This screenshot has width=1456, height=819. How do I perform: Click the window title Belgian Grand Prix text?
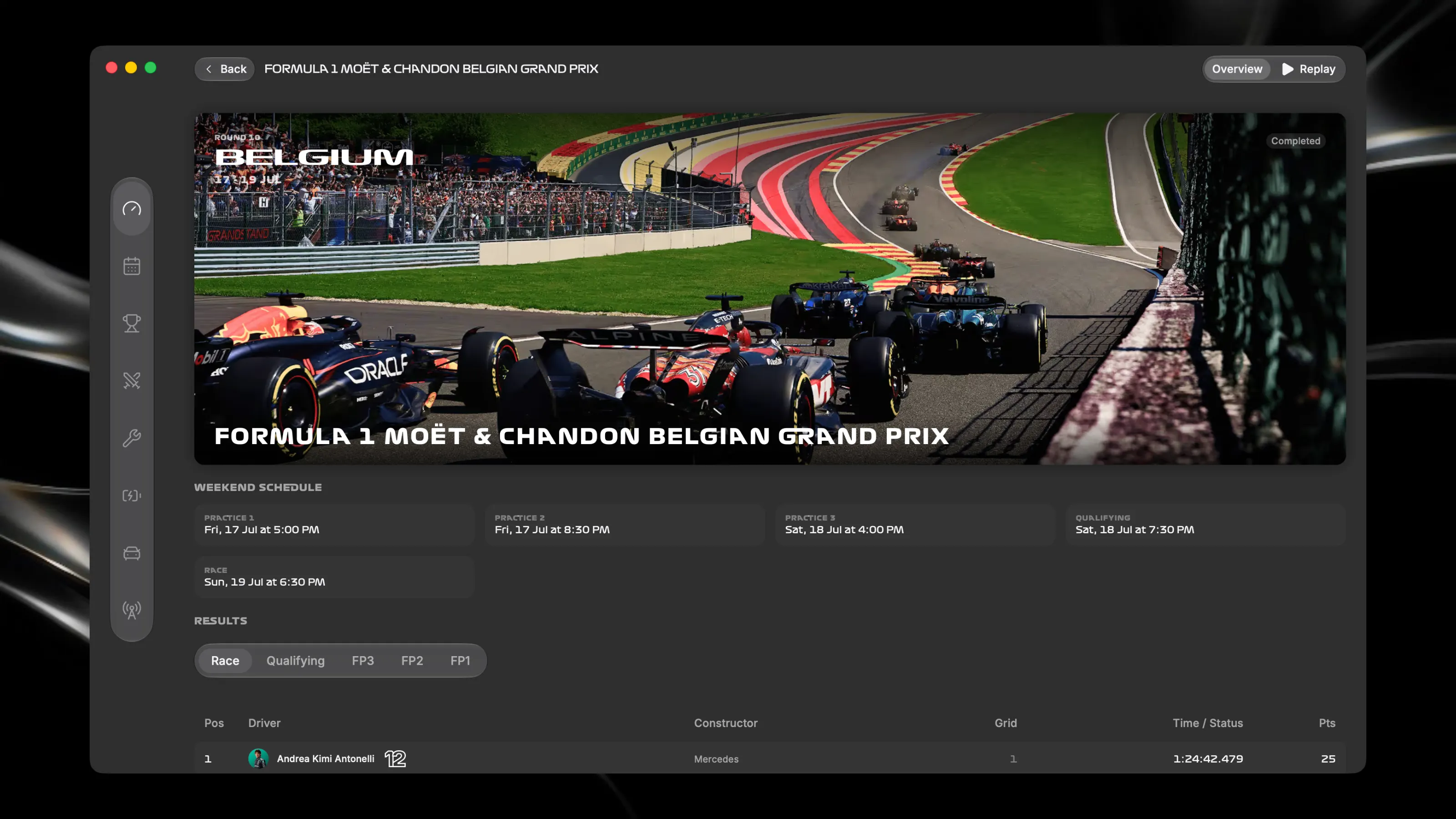coord(431,69)
